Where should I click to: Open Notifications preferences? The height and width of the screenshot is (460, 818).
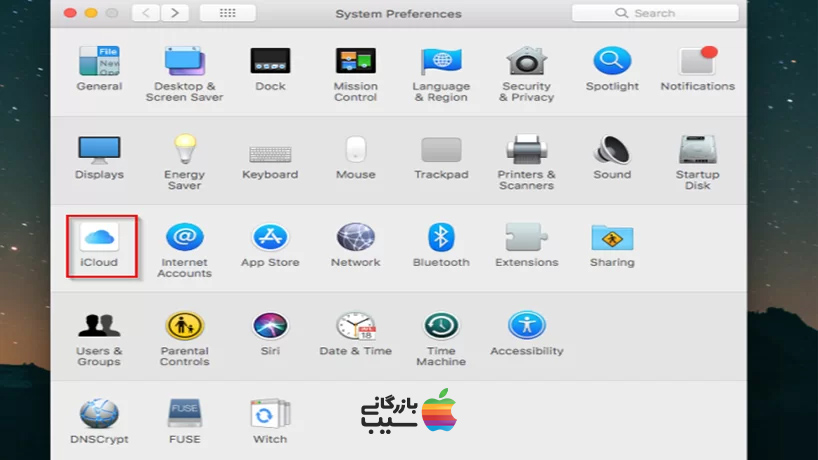point(697,68)
